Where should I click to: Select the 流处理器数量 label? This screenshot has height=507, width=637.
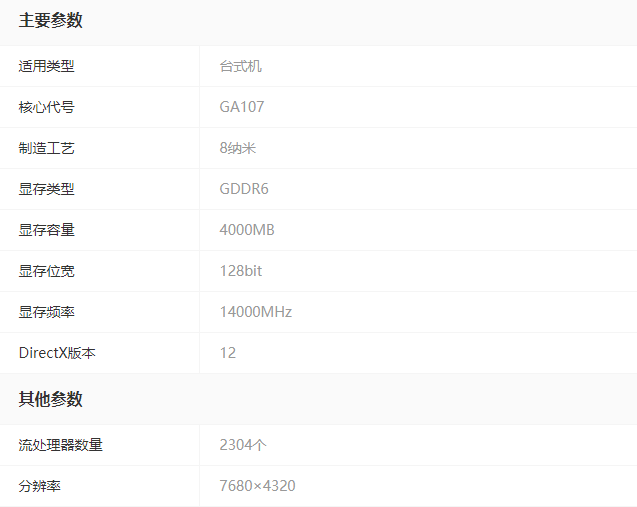click(60, 445)
